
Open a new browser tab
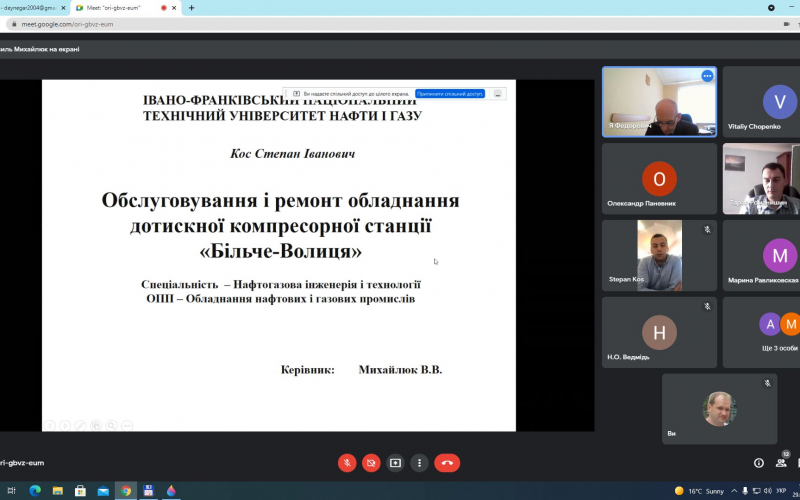point(191,8)
